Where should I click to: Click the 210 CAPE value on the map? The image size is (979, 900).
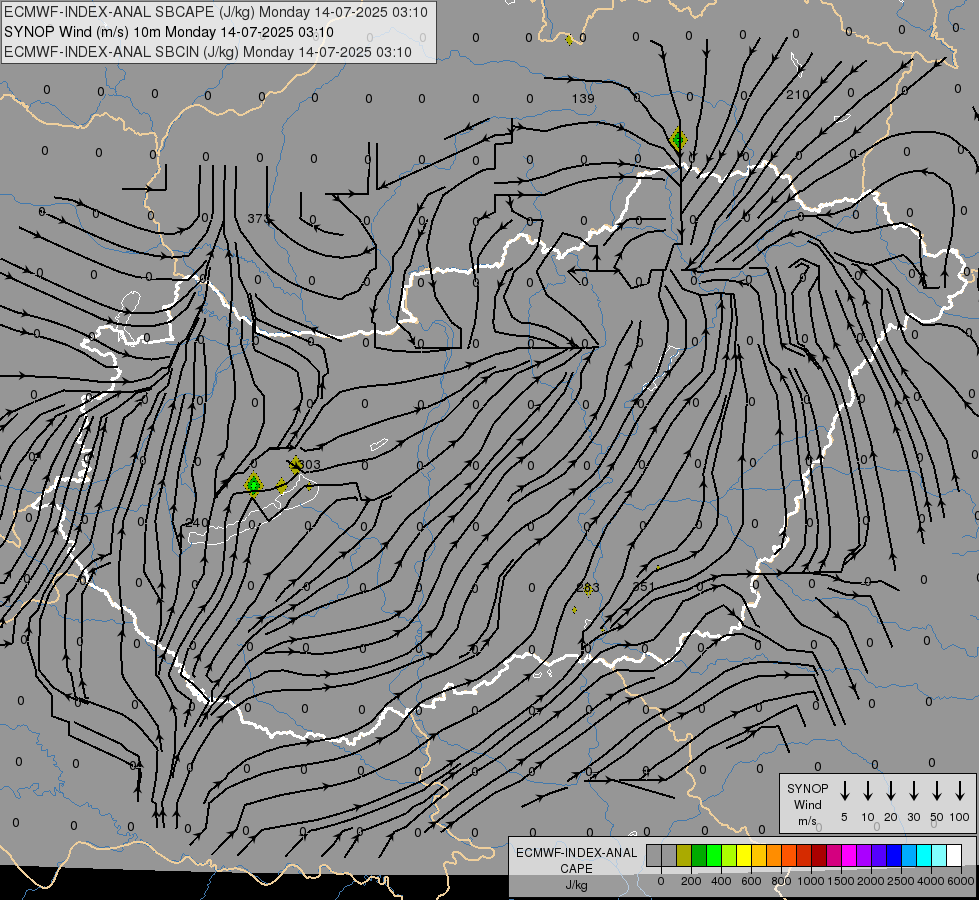[797, 95]
